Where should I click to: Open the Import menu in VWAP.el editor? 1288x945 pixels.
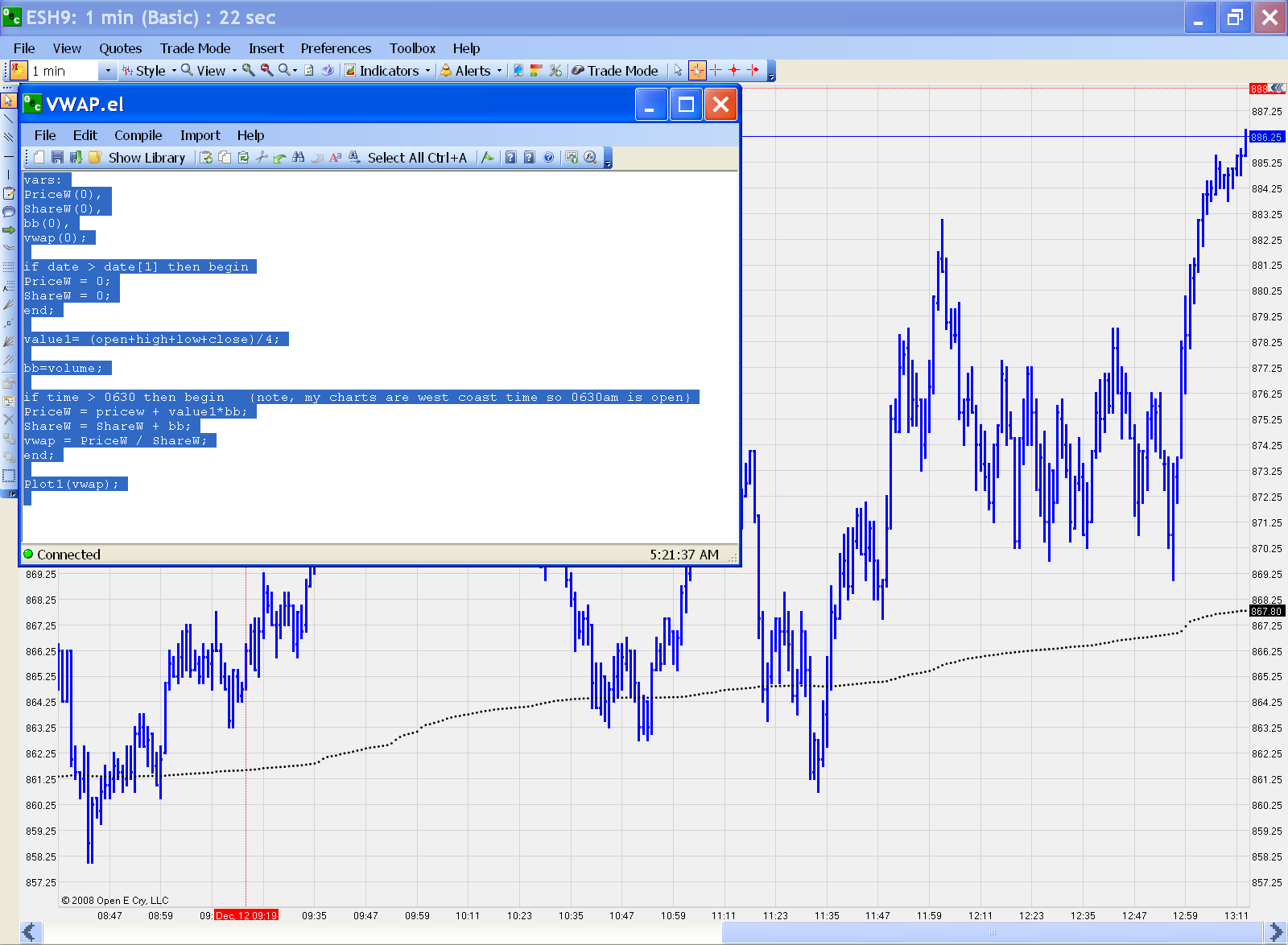coord(200,135)
